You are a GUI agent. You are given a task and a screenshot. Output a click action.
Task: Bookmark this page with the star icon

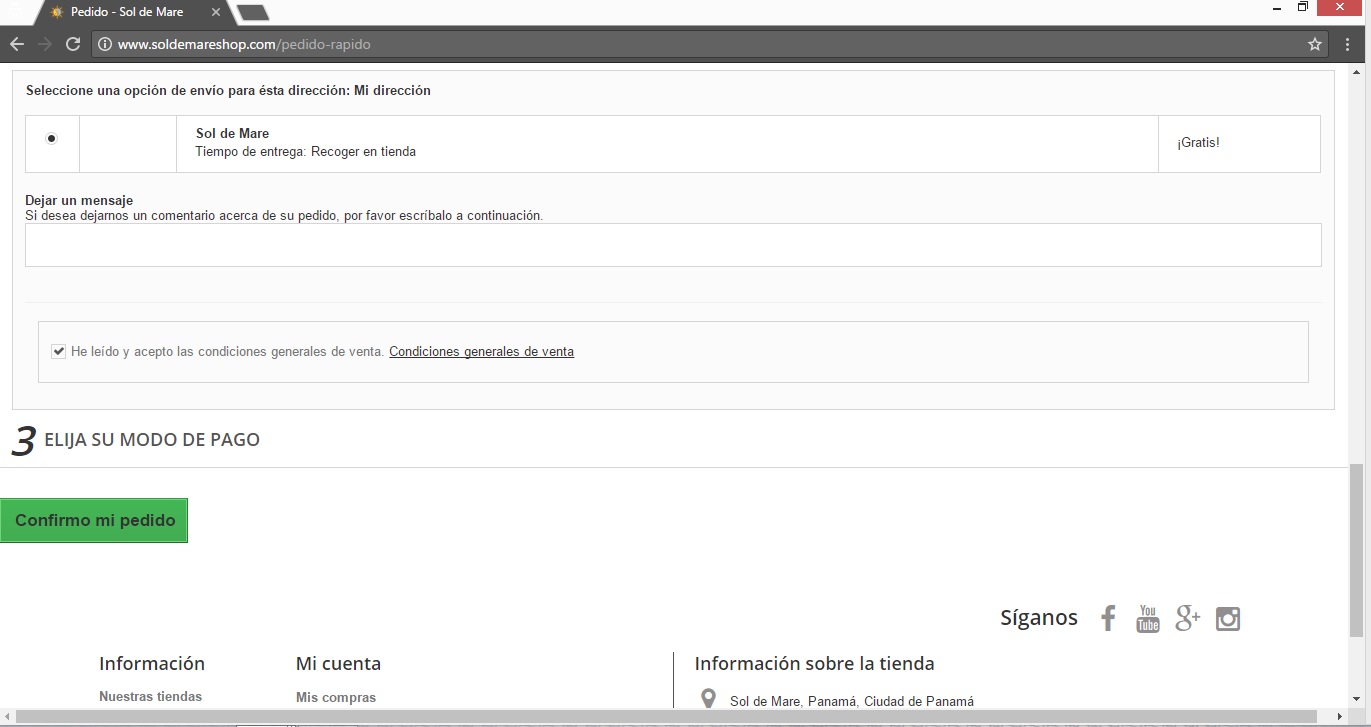coord(1315,44)
